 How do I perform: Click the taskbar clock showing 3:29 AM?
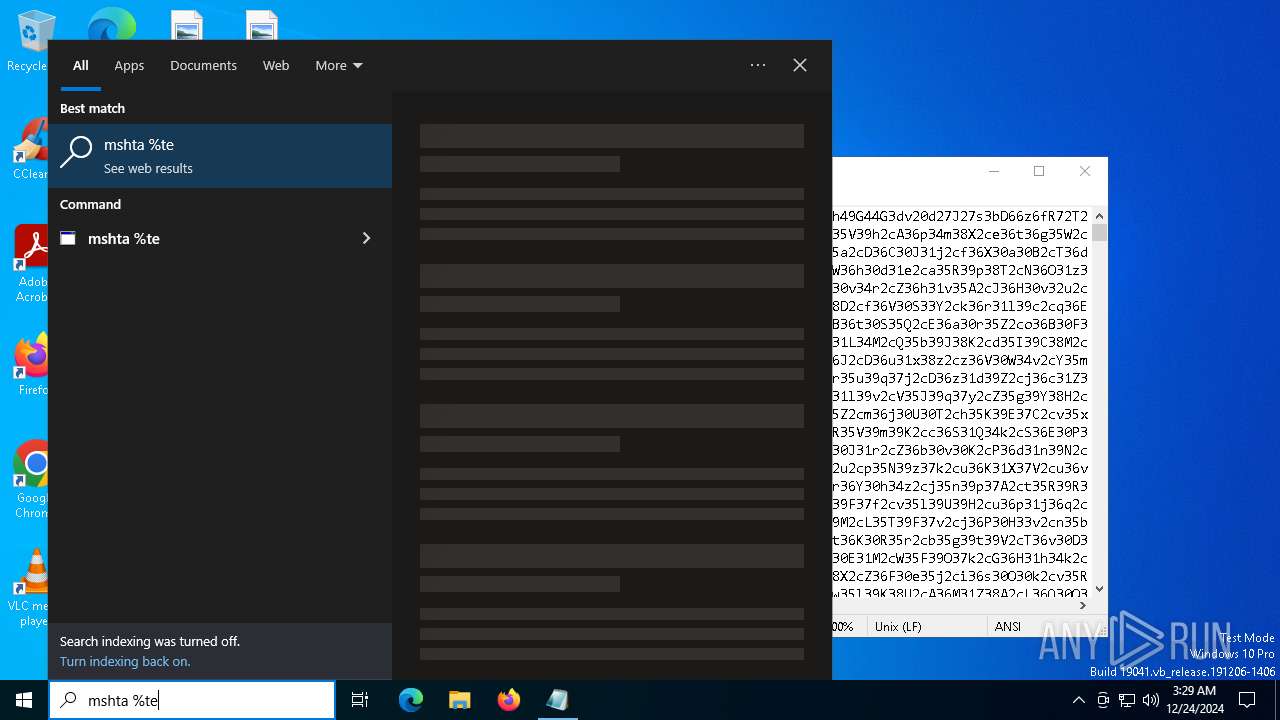pyautogui.click(x=1194, y=700)
